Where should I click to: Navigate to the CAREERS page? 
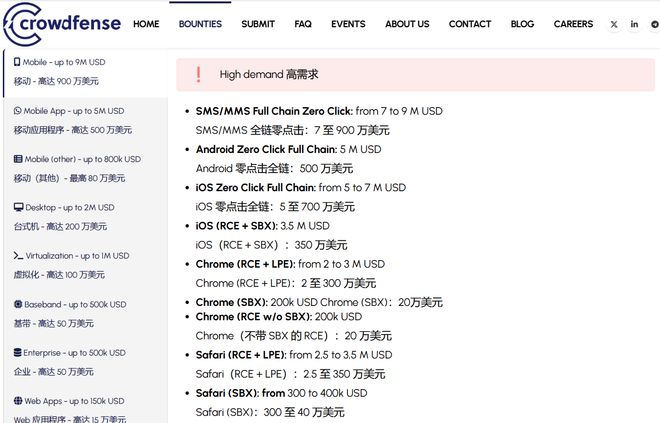pyautogui.click(x=573, y=24)
